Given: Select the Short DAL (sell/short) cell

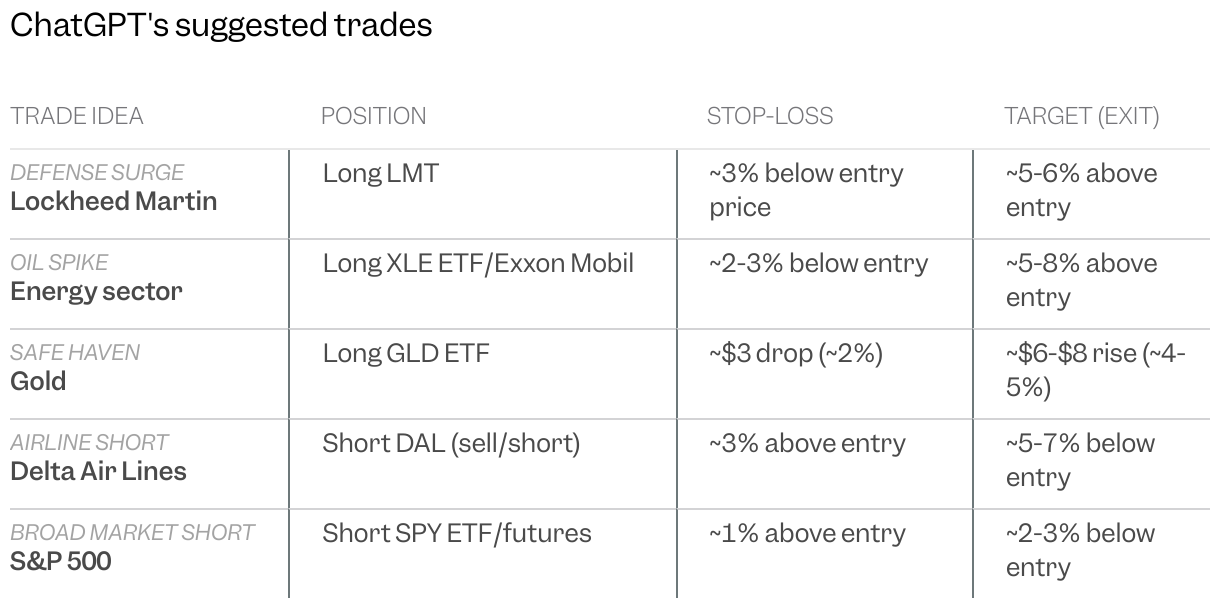Looking at the screenshot, I should [451, 443].
